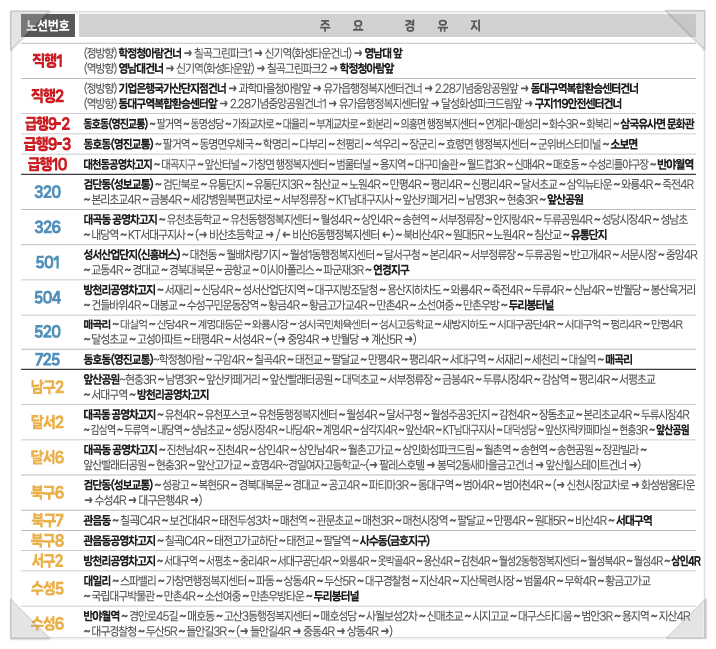Select route number 725
The width and height of the screenshot is (716, 649).
47,359
